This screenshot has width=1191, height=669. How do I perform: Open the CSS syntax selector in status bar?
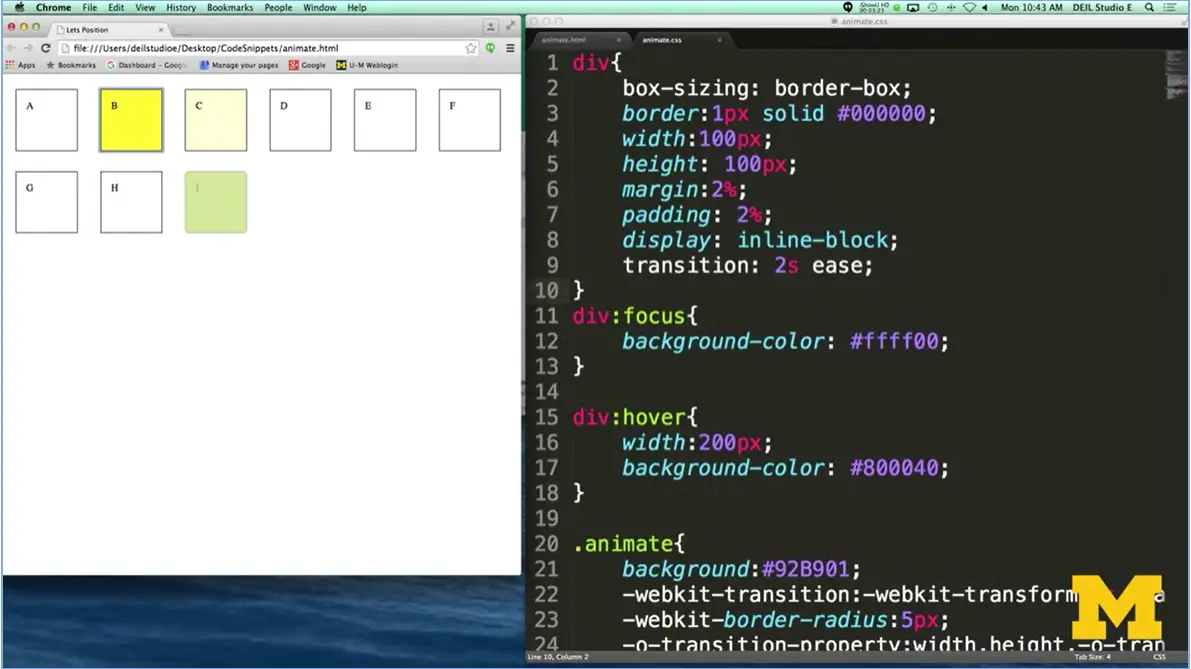[x=1159, y=657]
